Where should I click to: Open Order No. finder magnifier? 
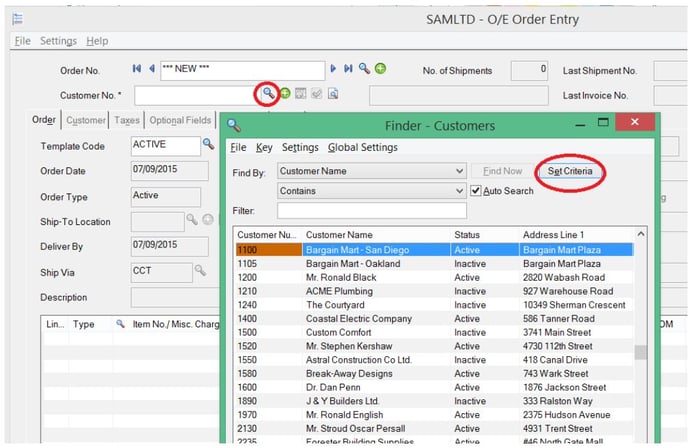tap(364, 69)
